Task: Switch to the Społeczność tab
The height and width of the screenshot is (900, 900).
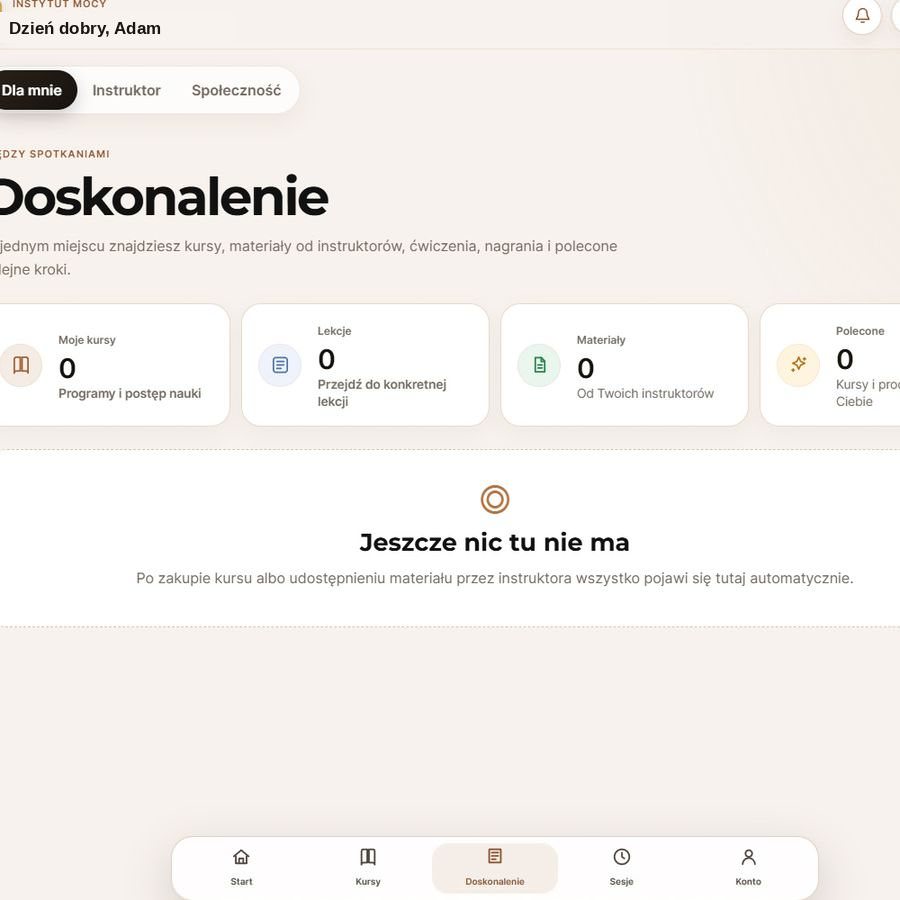Action: 236,90
